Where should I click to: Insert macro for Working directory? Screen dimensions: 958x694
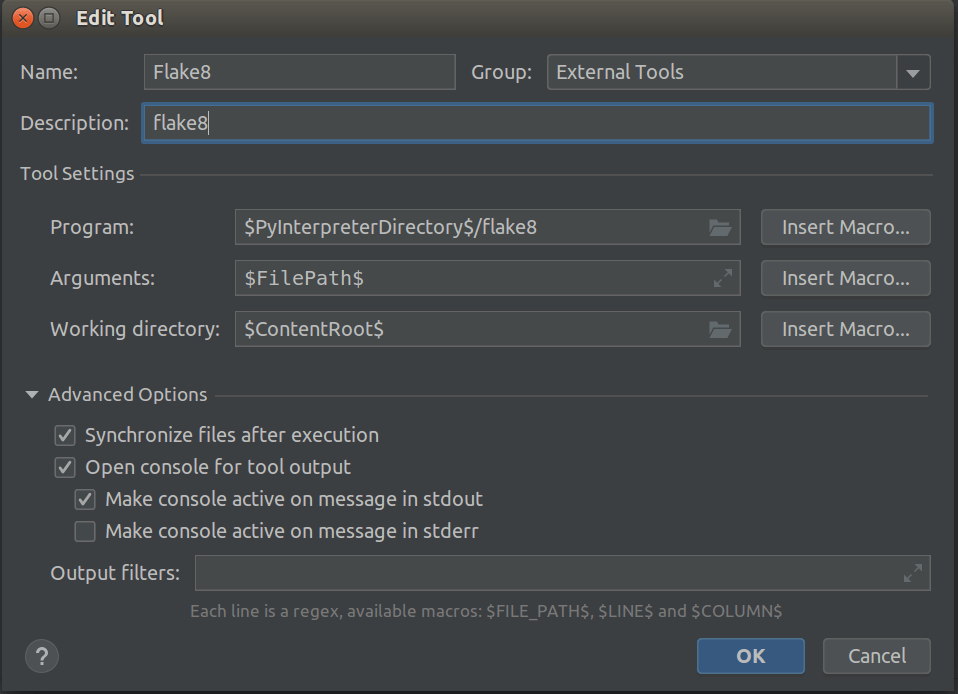845,329
